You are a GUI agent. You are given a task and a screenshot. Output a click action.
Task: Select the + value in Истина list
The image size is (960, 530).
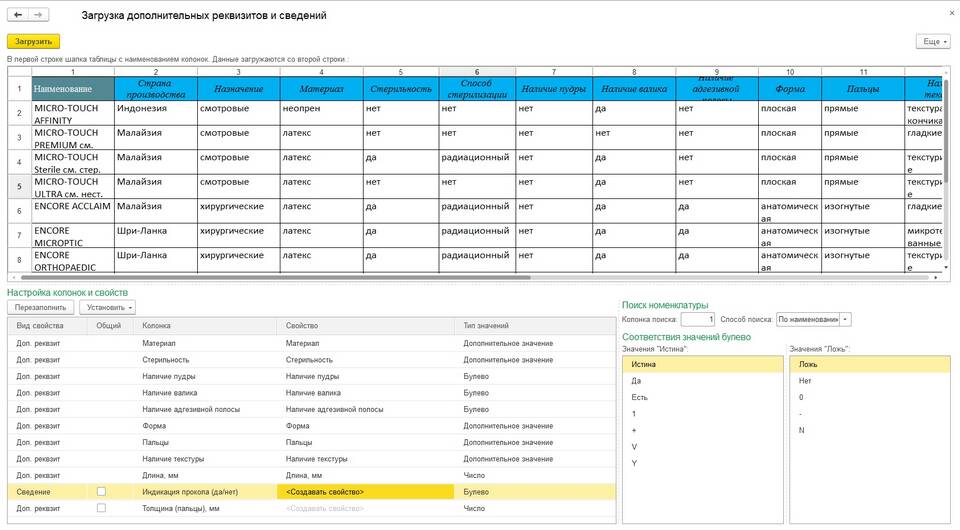coord(703,430)
